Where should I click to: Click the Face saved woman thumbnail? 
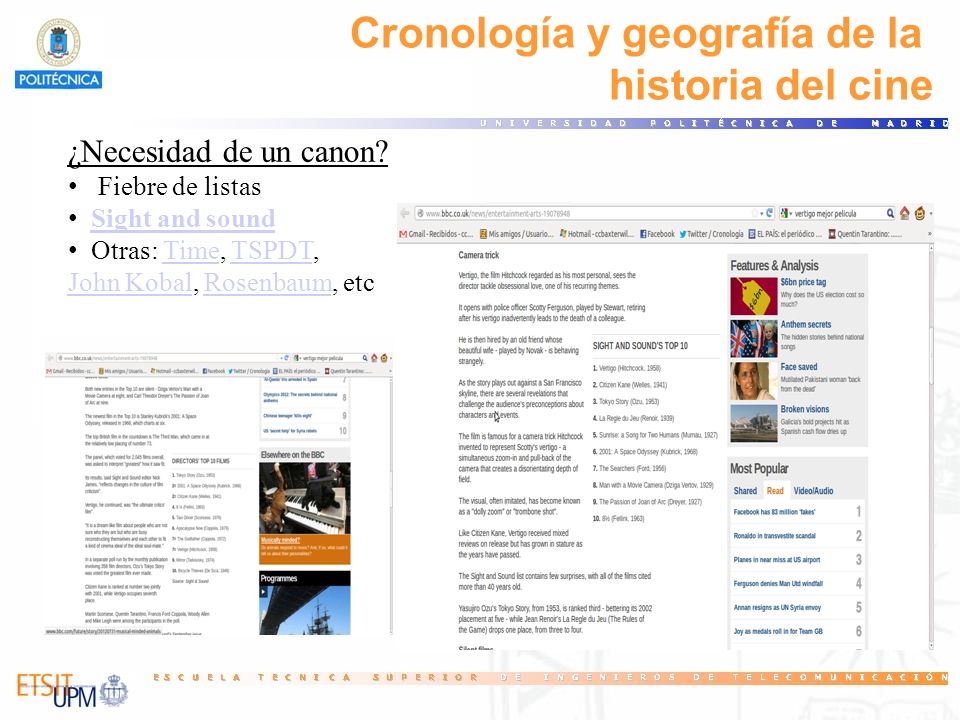click(754, 380)
